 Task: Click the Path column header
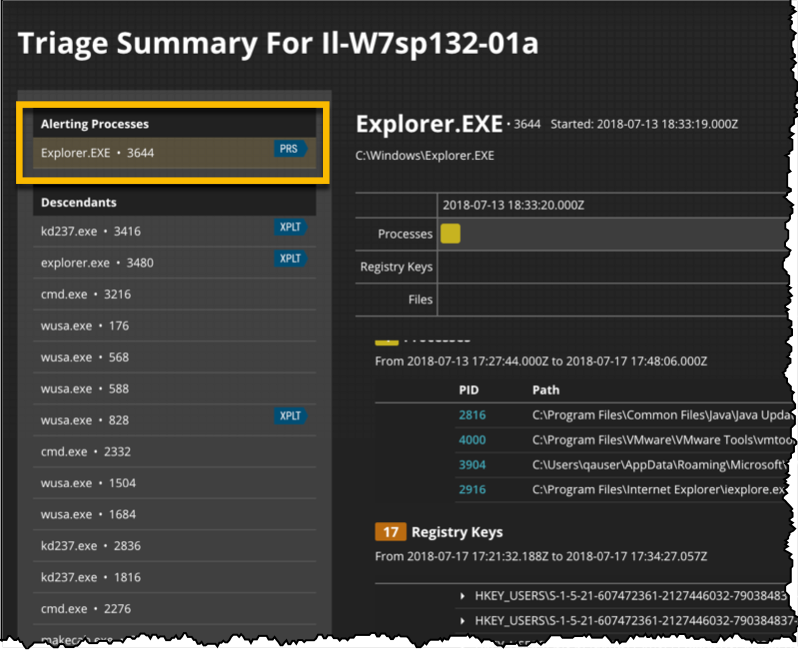546,390
